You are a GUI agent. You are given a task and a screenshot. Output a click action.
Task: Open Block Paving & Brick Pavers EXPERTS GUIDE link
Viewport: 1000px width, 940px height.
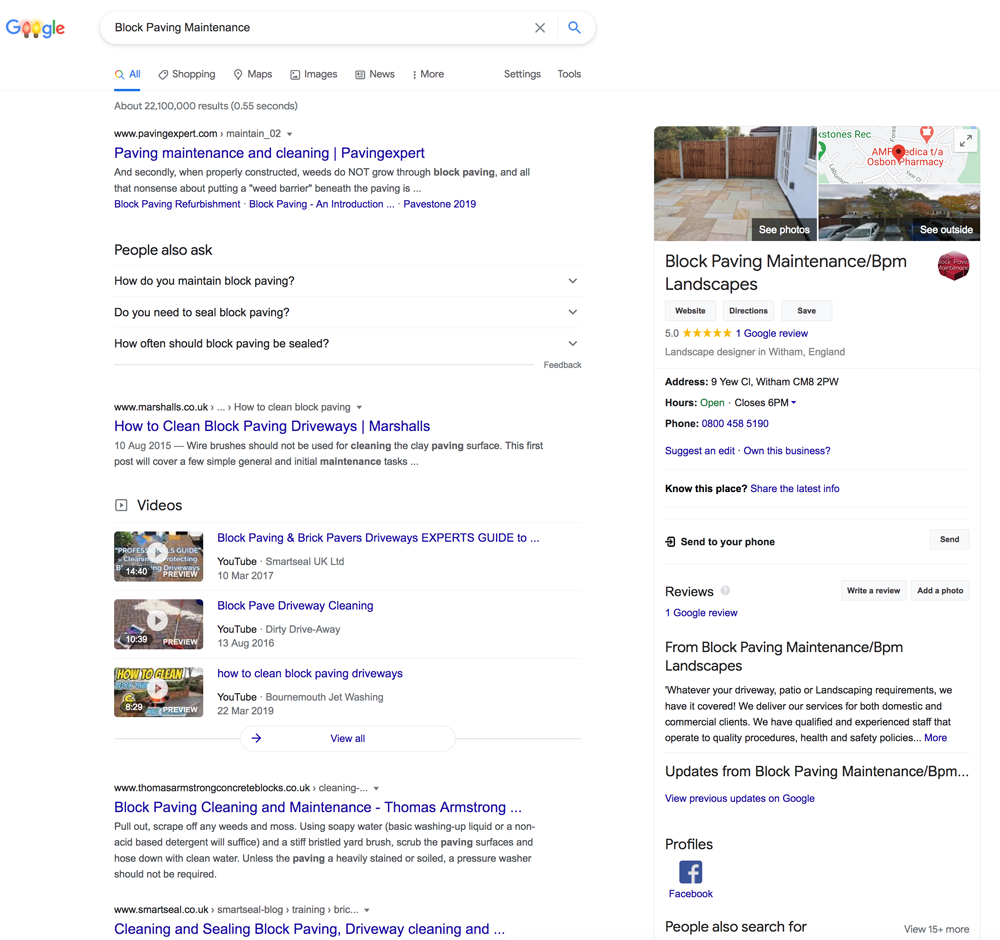click(378, 538)
